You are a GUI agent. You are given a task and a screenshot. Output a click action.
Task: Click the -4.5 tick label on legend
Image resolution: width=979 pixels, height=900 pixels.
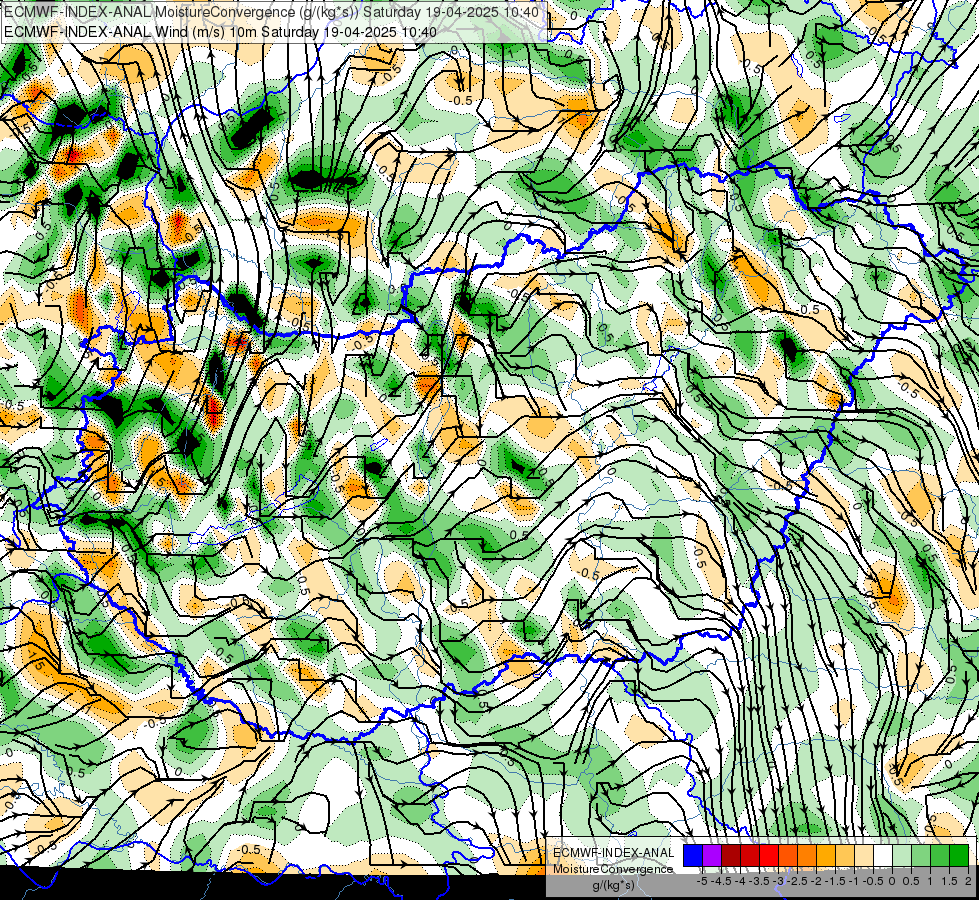click(x=721, y=881)
